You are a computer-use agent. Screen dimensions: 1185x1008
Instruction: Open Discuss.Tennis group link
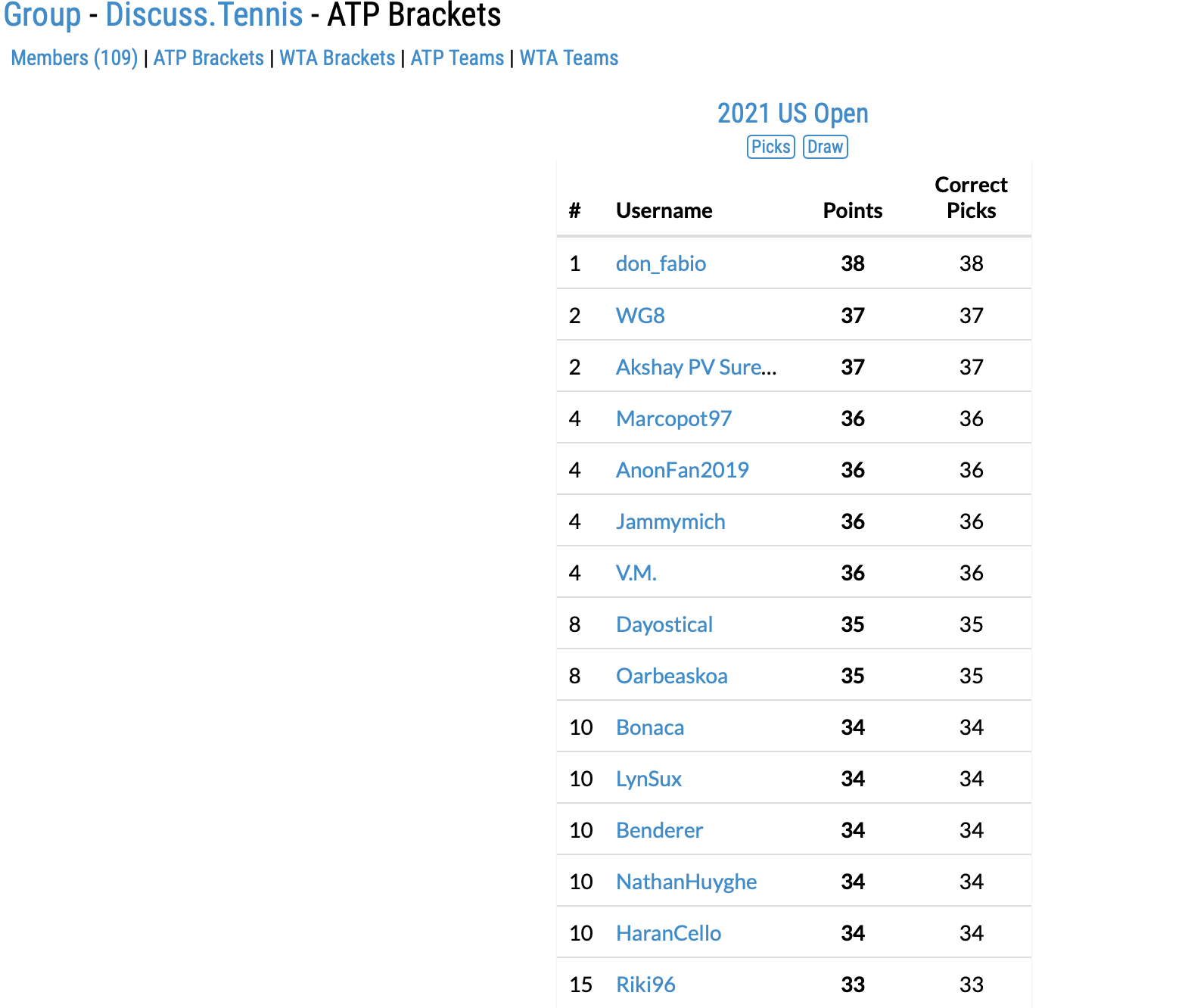[204, 15]
